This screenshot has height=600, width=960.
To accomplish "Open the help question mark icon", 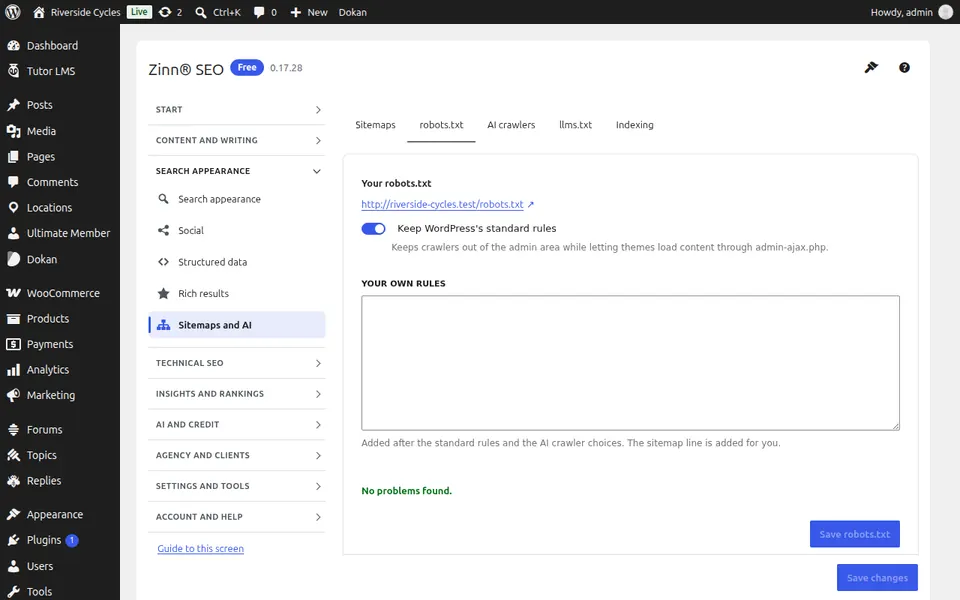I will [x=904, y=67].
